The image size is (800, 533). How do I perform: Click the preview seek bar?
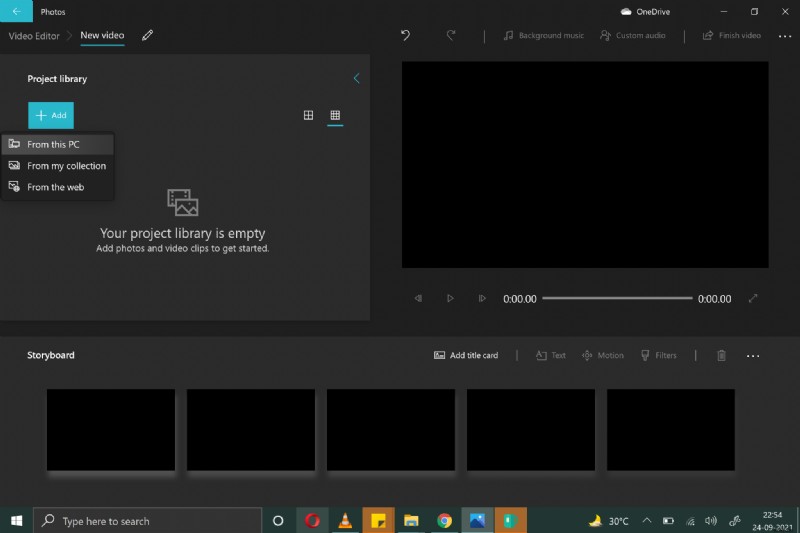pyautogui.click(x=617, y=298)
